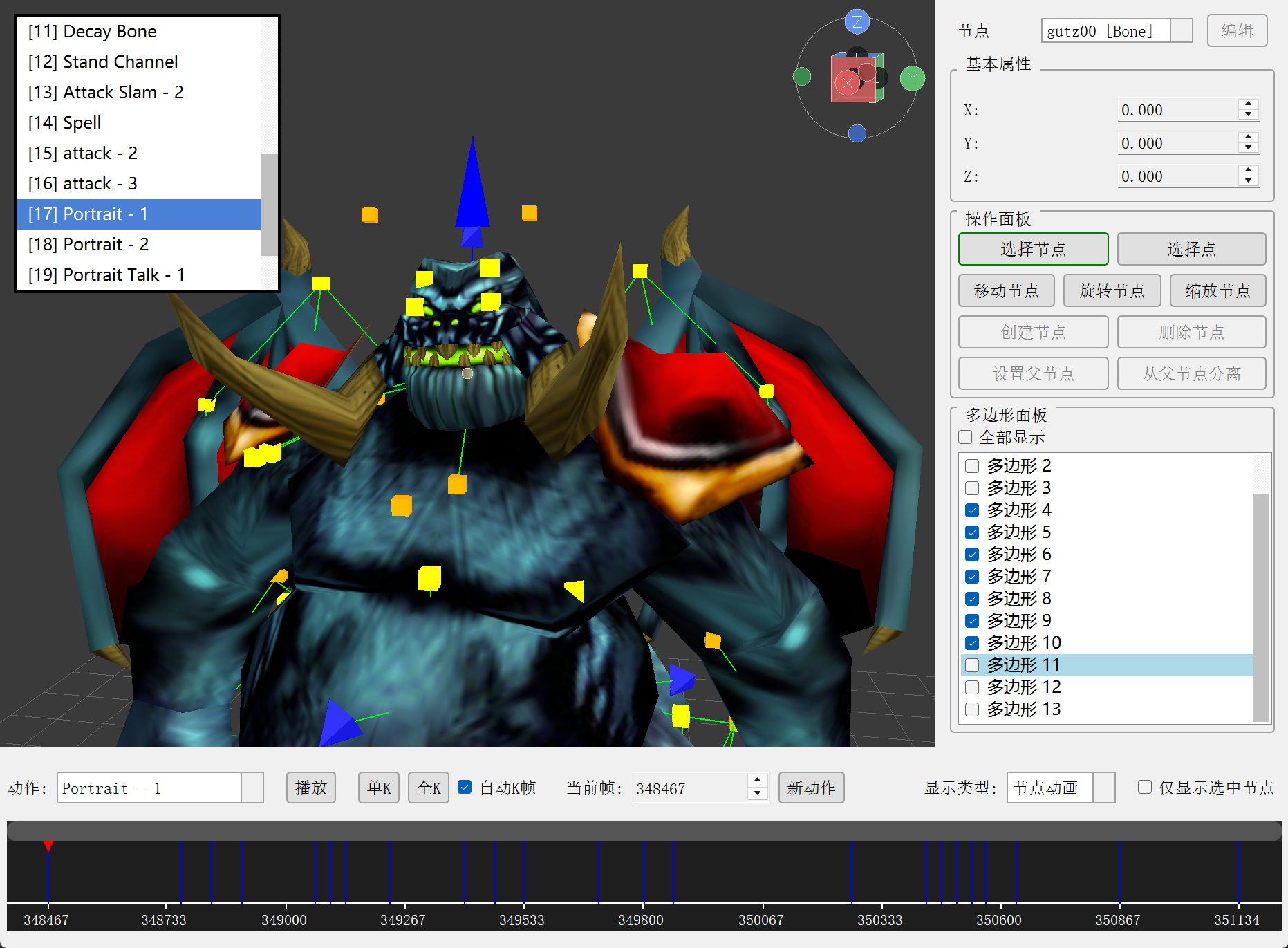Click the 旋转节点 button
Image resolution: width=1288 pixels, height=948 pixels.
coord(1112,290)
